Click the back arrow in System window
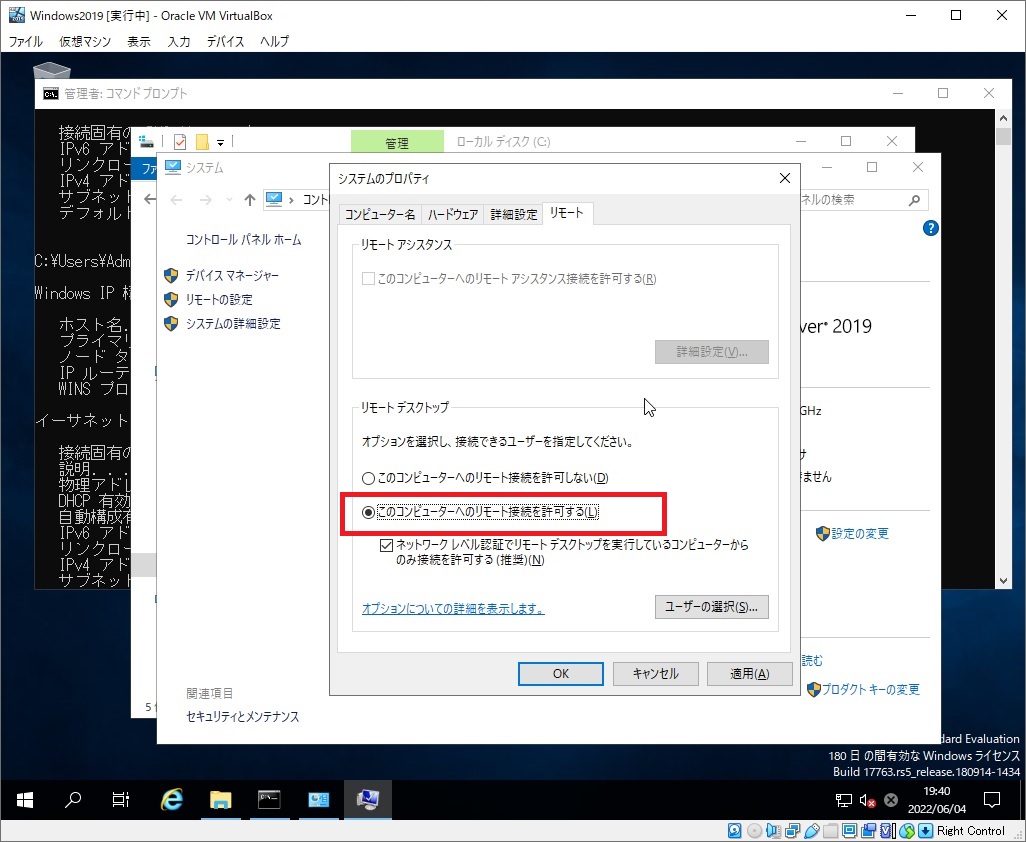The image size is (1026, 842). click(x=175, y=200)
